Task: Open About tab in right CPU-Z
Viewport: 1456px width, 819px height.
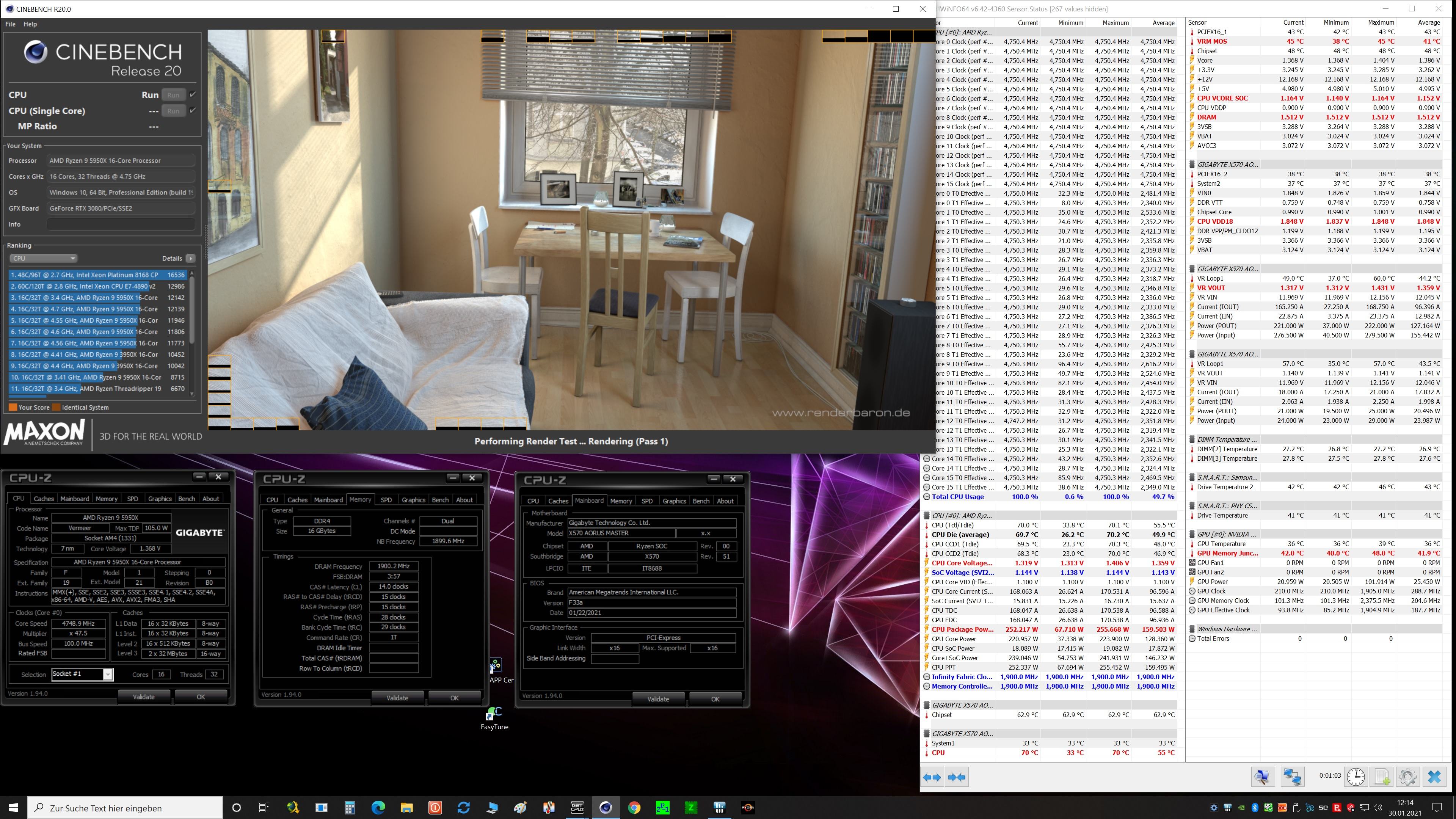Action: [725, 501]
